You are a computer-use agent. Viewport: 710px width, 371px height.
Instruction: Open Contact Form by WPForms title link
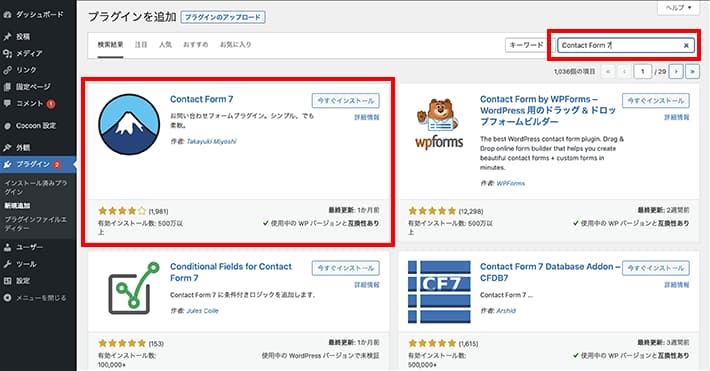(548, 111)
